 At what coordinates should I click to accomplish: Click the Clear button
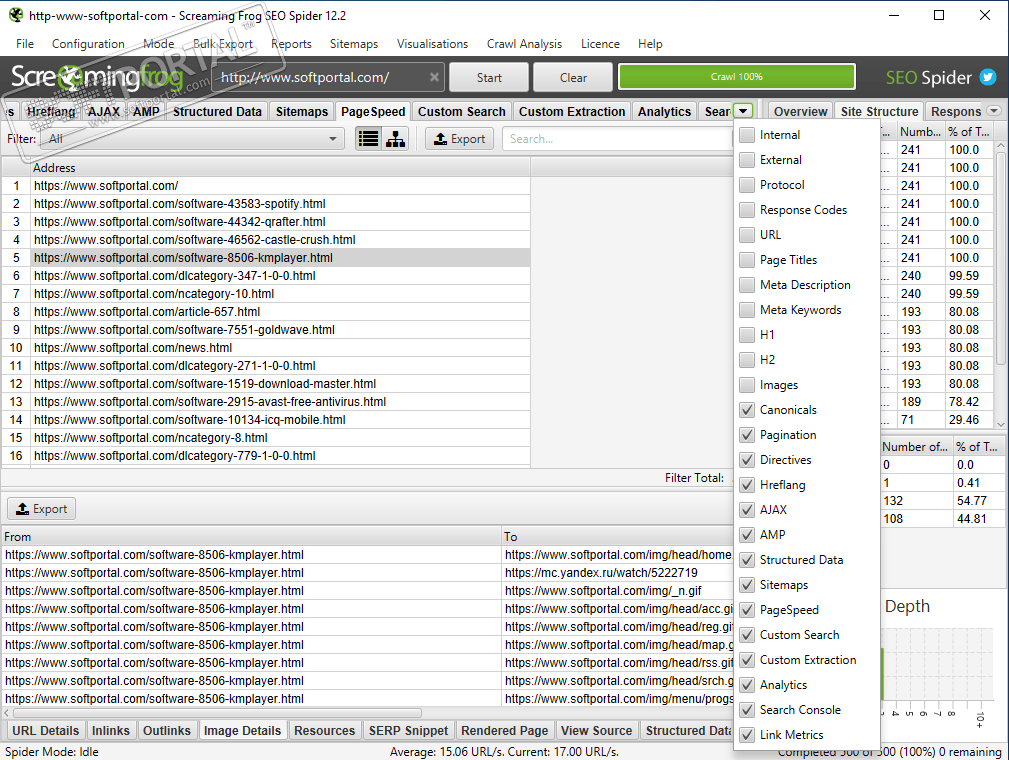click(x=573, y=77)
